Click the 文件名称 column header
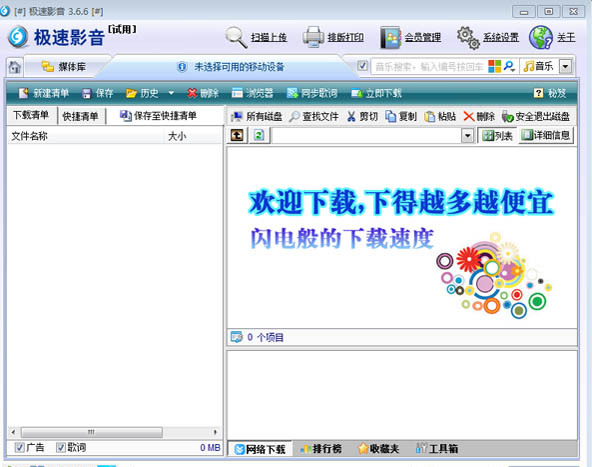Screen dimensions: 592x467 coord(86,136)
